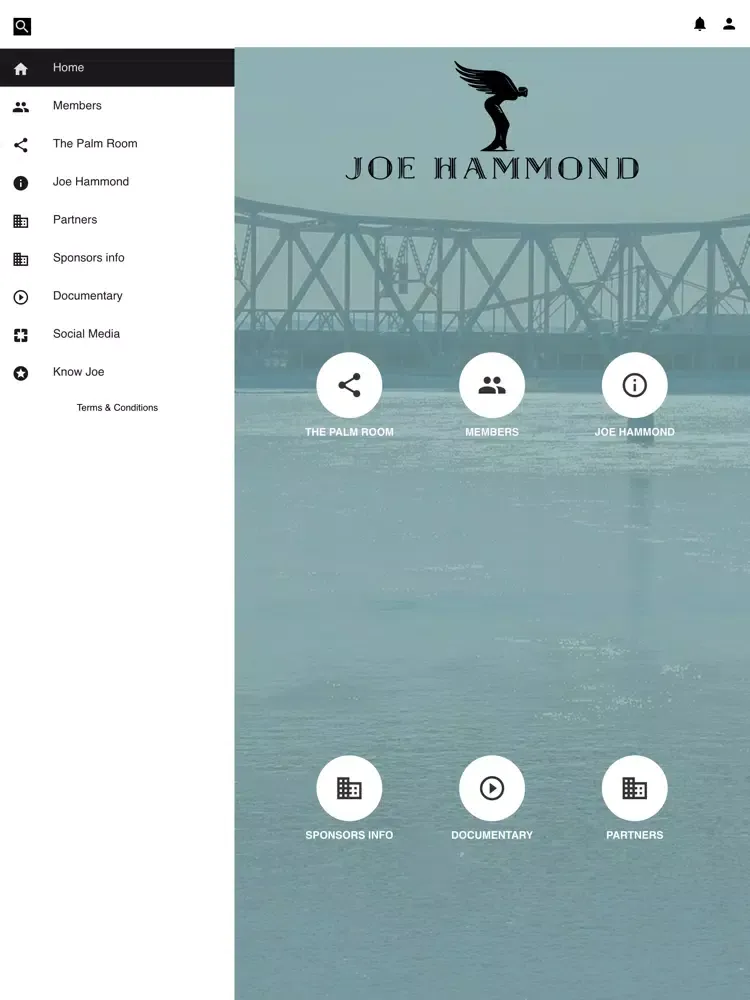This screenshot has height=1000, width=750.
Task: Tap The Palm Room circular share icon
Action: (x=349, y=385)
